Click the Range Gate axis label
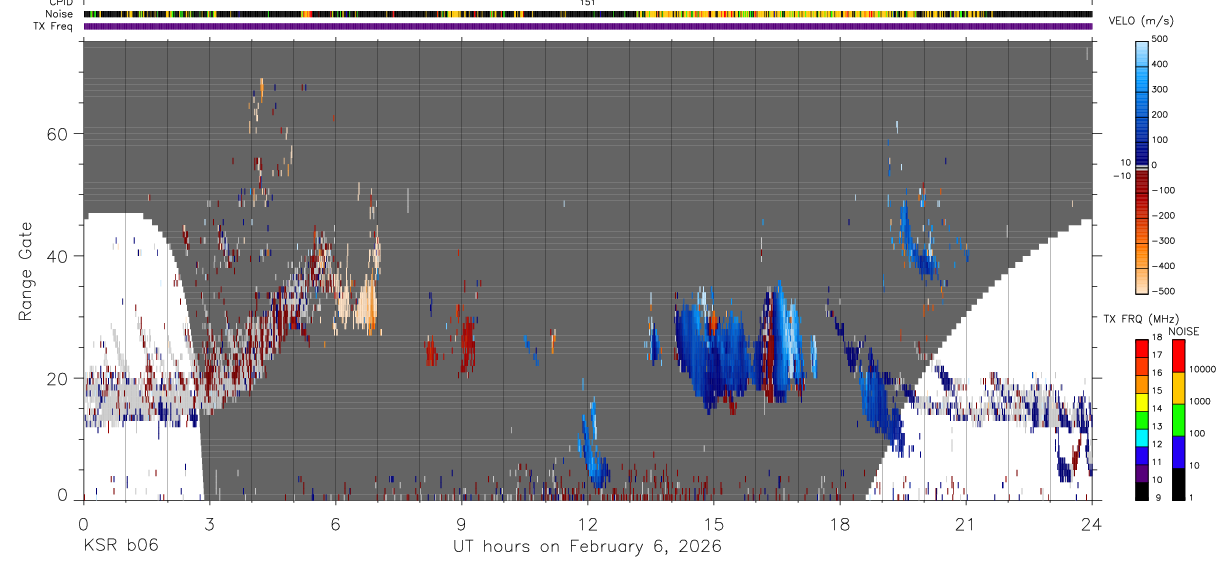Screen dimensions: 1228x567 click(x=26, y=271)
